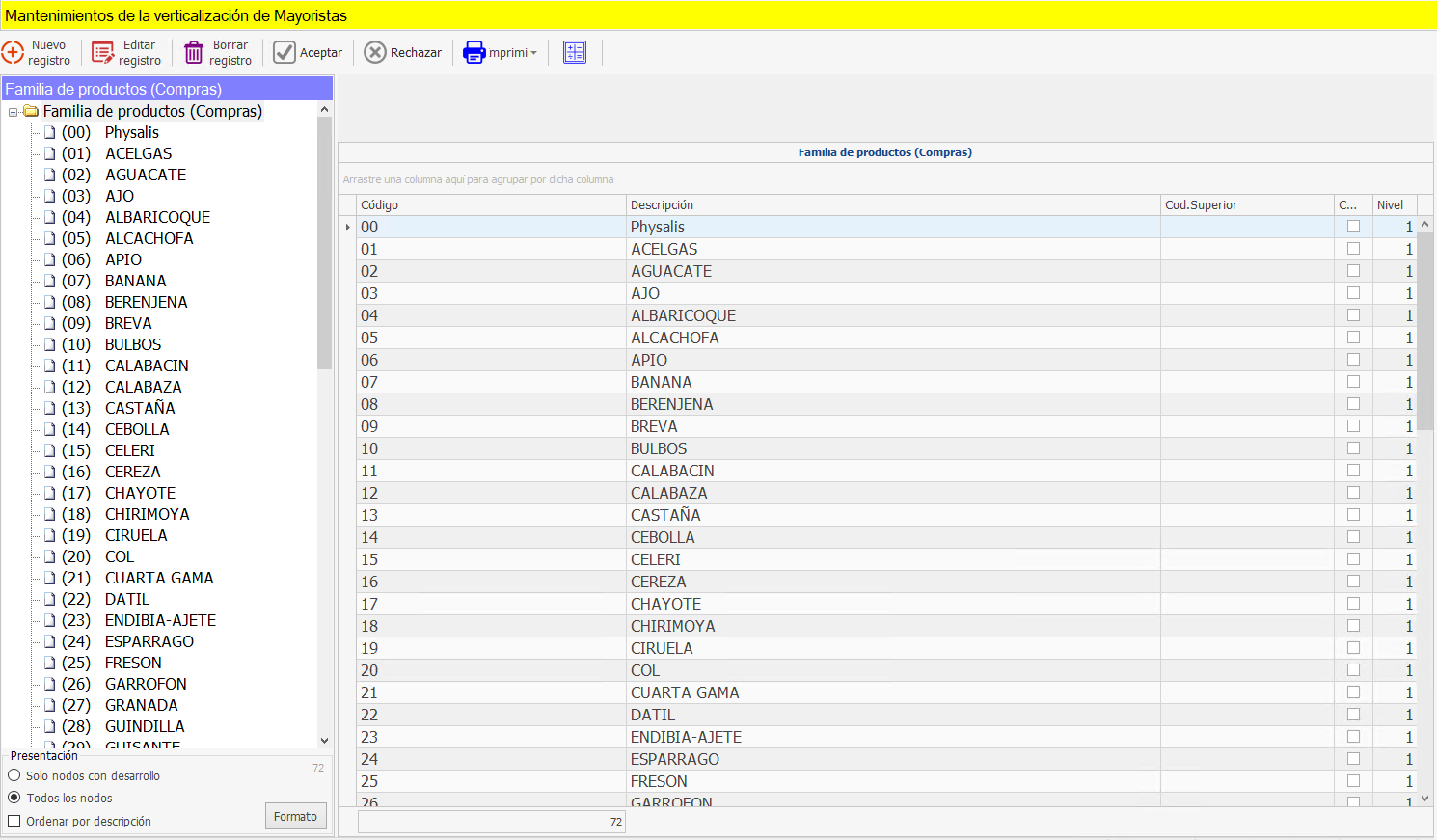
Task: Click the Formato button
Action: pyautogui.click(x=296, y=816)
